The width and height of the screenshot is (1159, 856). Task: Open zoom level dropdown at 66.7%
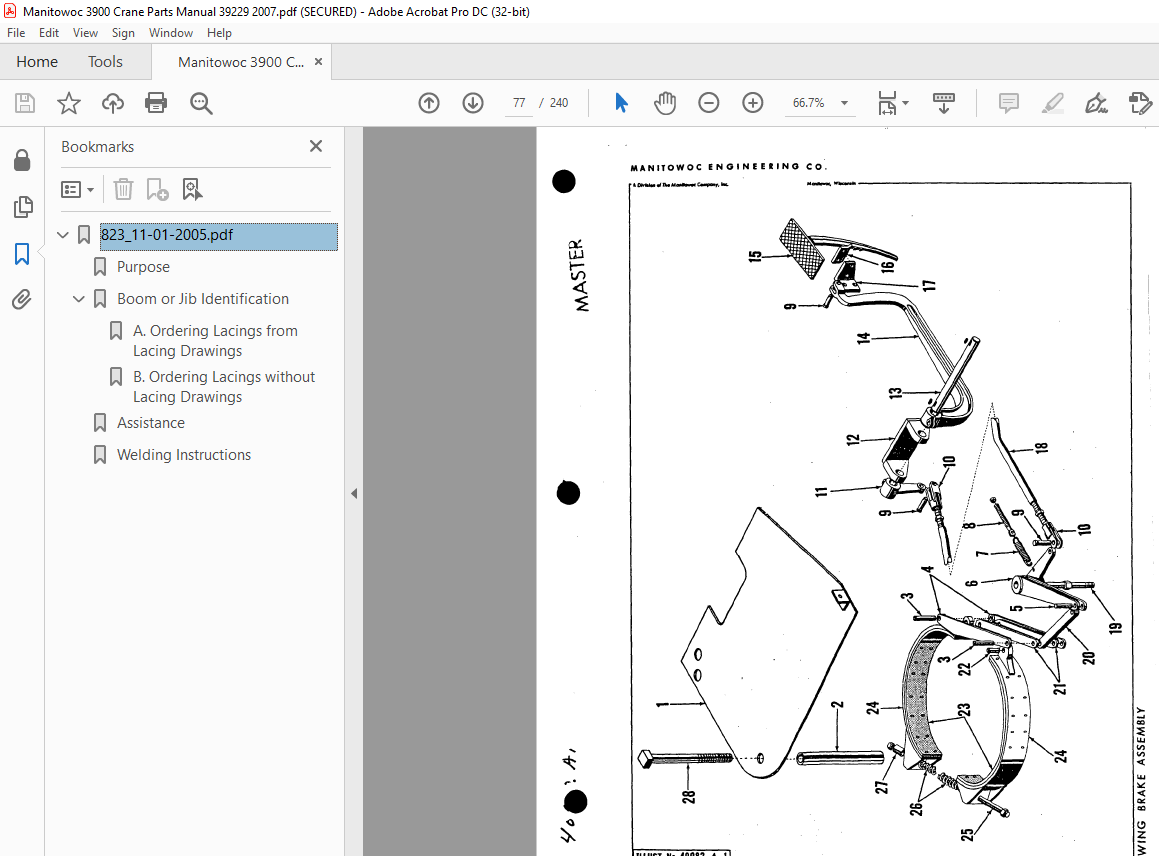coord(845,103)
